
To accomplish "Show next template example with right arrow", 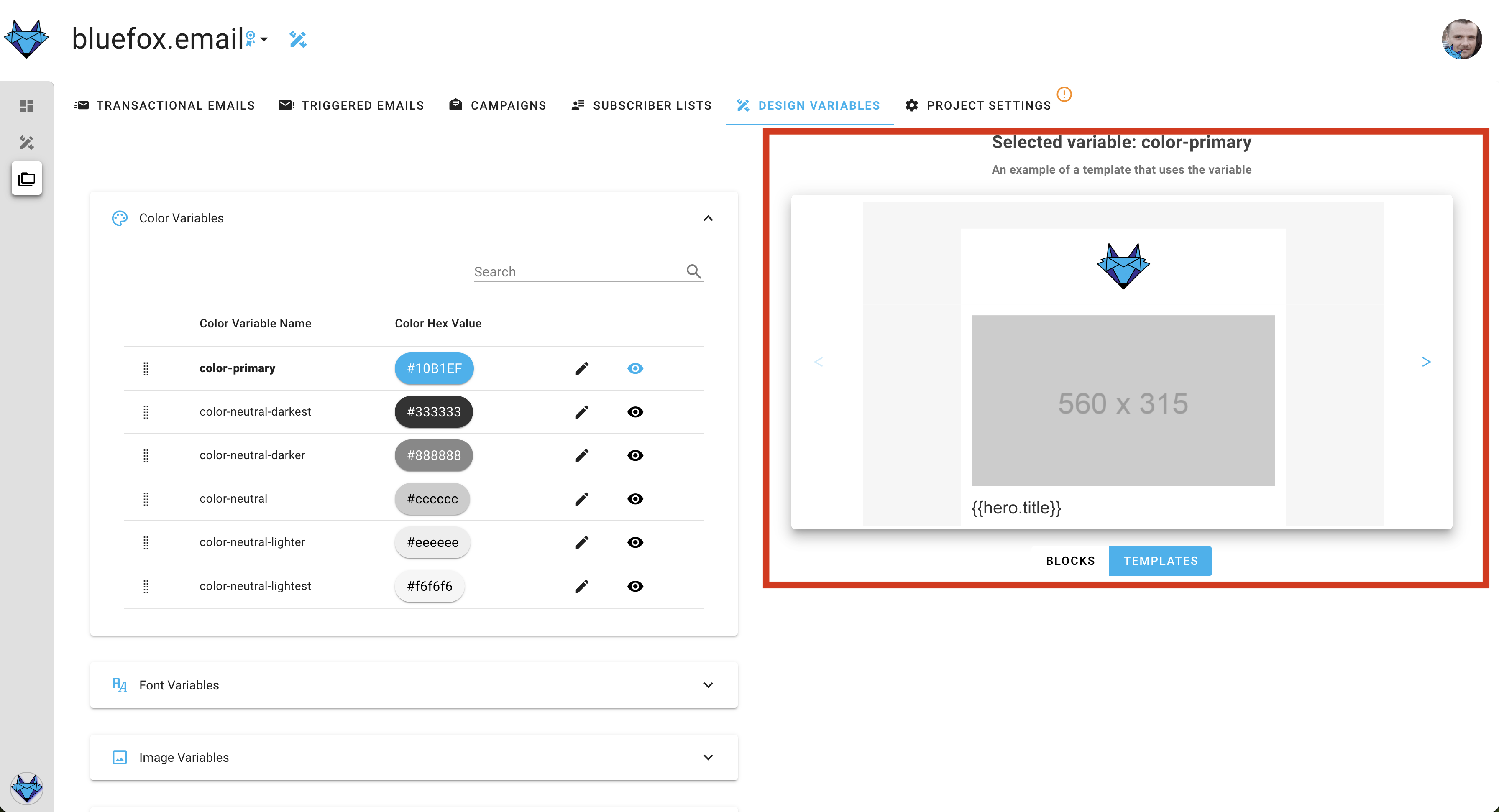I will pyautogui.click(x=1426, y=362).
